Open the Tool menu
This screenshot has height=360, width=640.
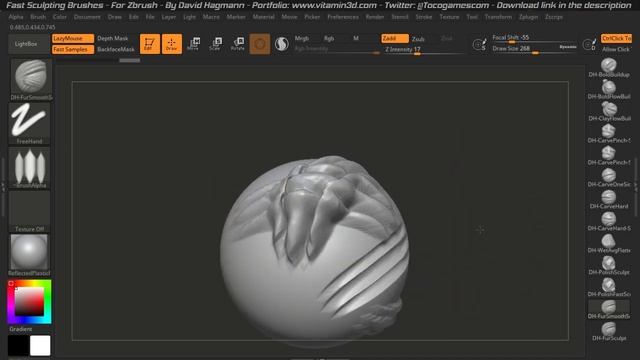point(472,17)
